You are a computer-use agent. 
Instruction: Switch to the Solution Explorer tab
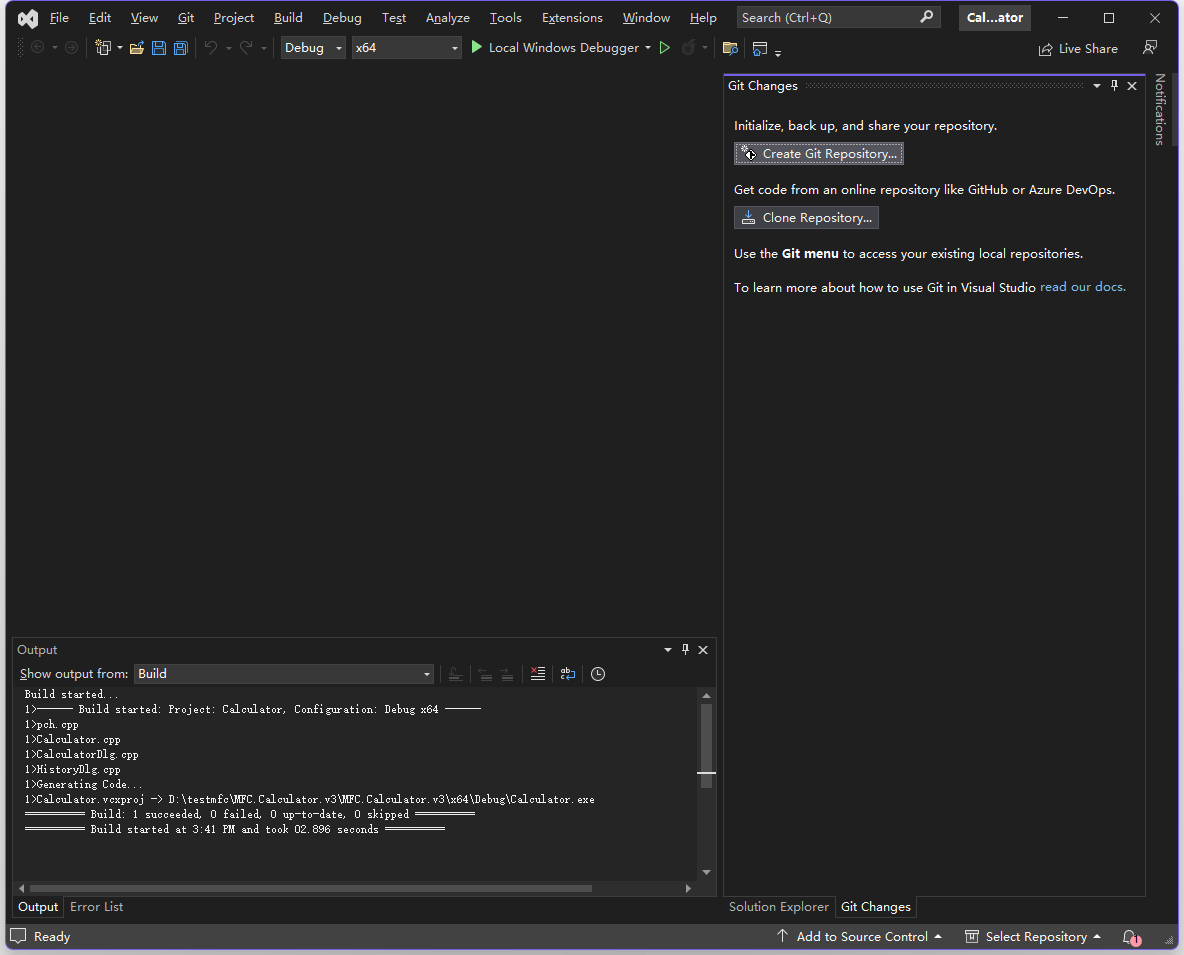778,907
